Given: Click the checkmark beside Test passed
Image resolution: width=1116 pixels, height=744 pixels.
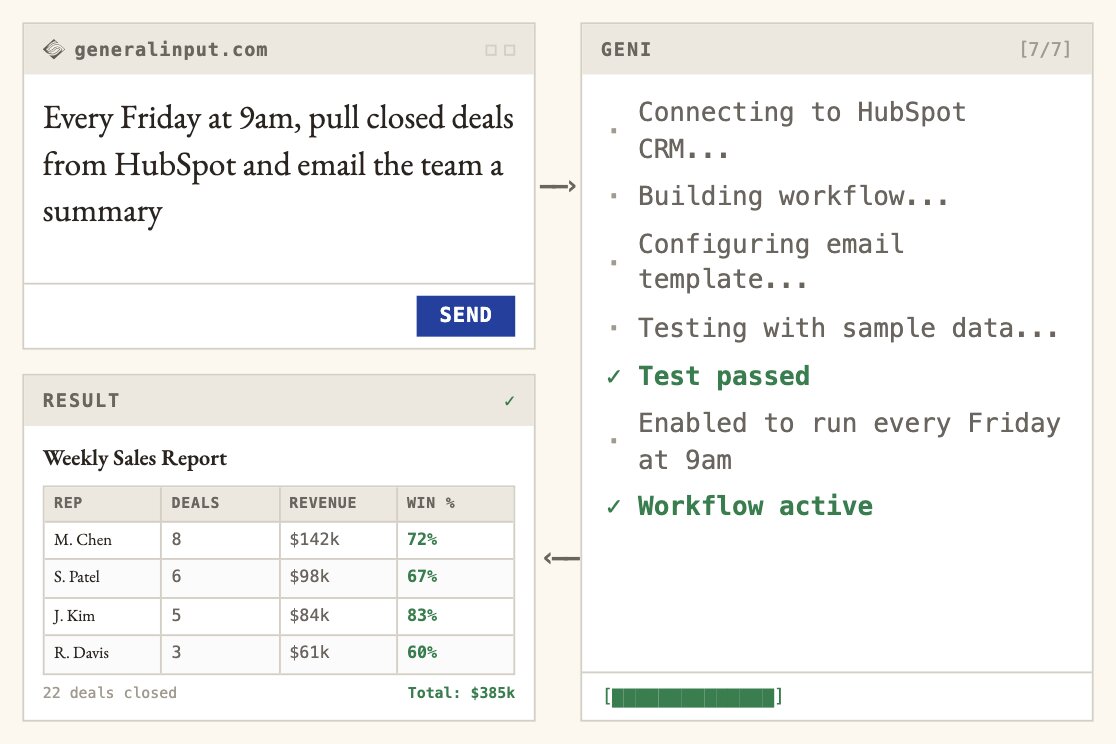Looking at the screenshot, I should tap(614, 376).
